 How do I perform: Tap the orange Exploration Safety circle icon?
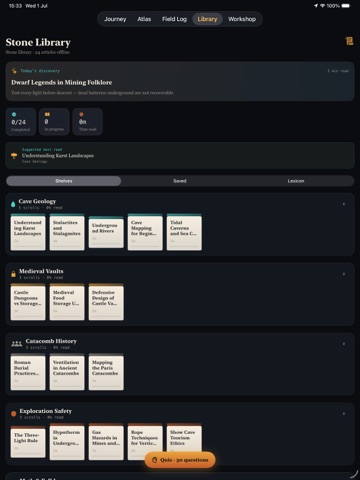[14, 414]
